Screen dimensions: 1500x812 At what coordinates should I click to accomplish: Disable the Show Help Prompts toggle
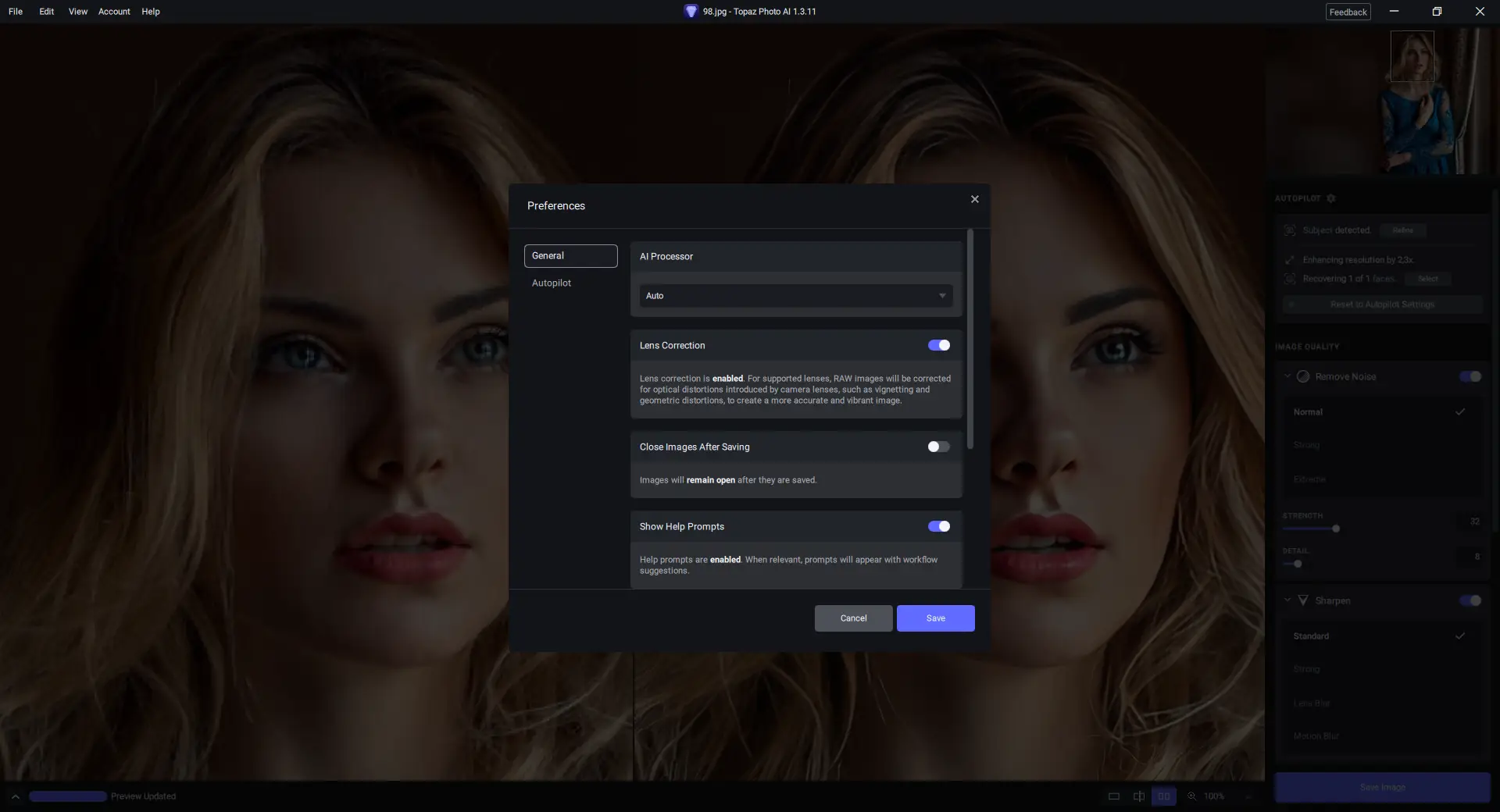click(x=939, y=526)
